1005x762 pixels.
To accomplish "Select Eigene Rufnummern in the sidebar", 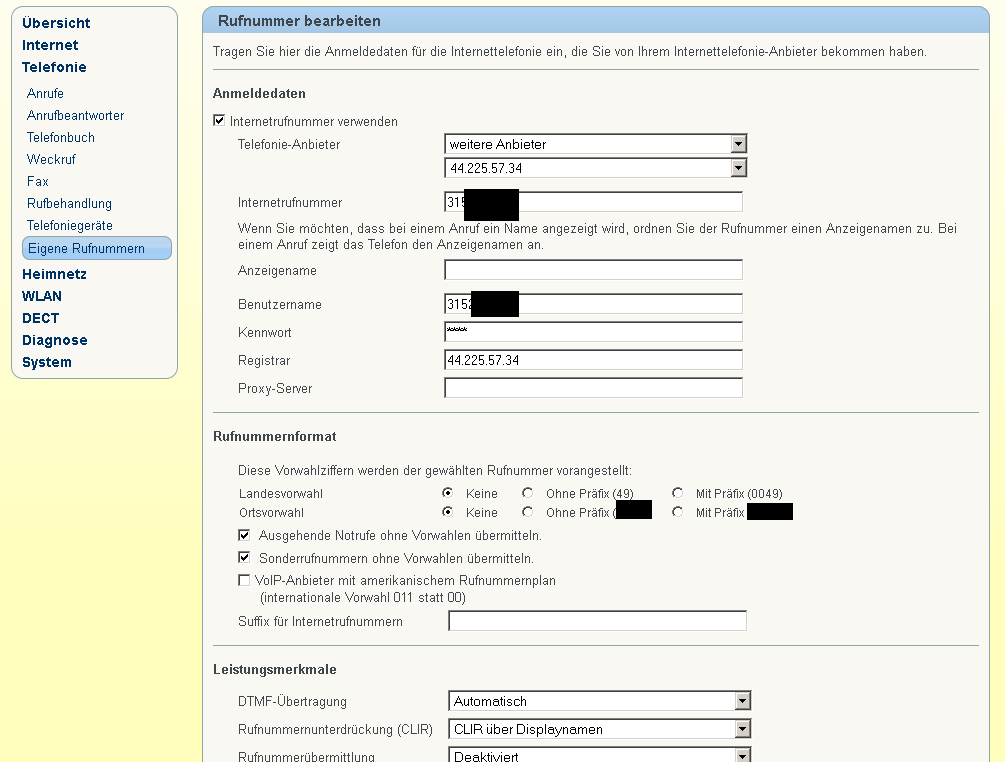I will [x=86, y=248].
